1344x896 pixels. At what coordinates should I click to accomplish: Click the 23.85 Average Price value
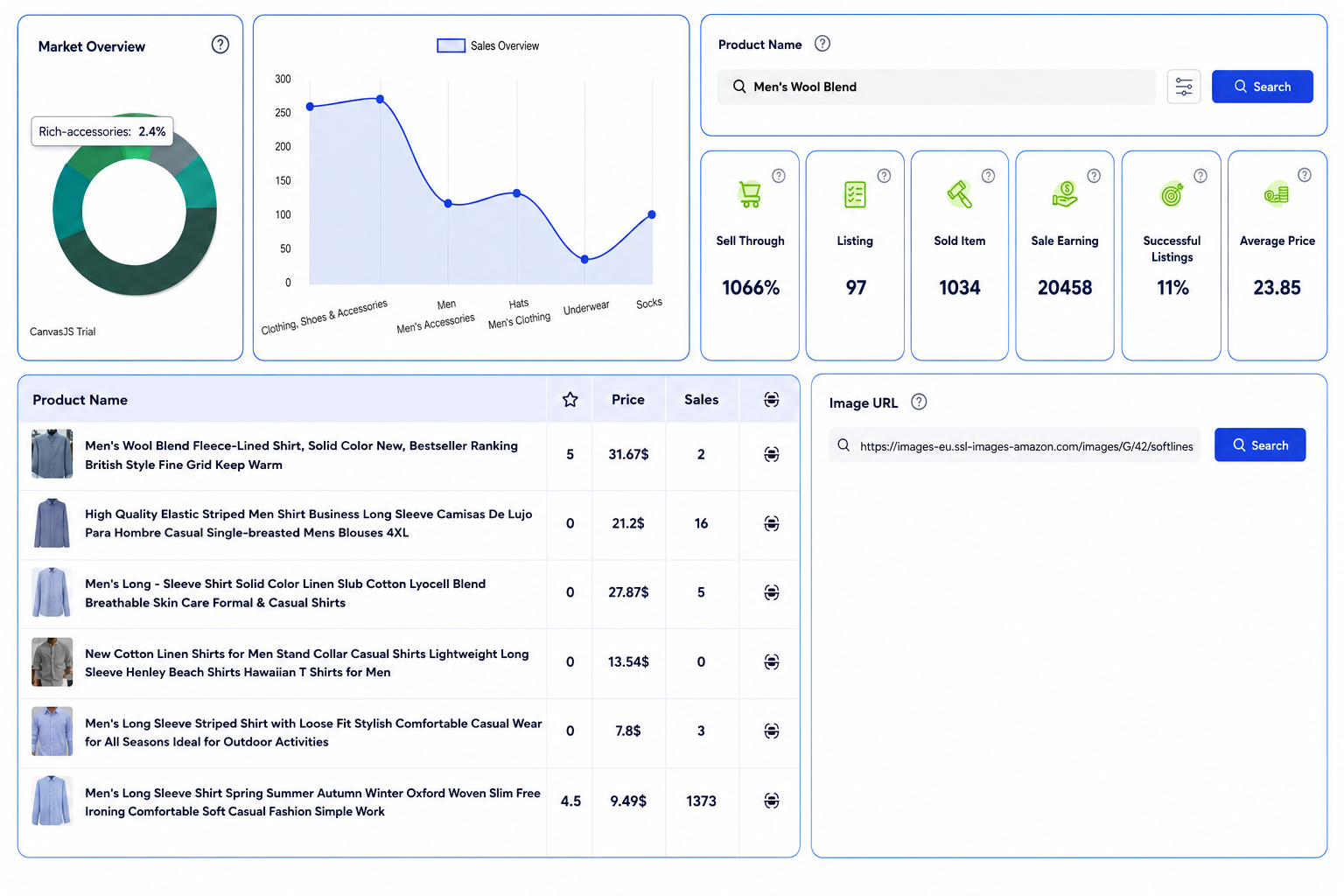[1277, 288]
